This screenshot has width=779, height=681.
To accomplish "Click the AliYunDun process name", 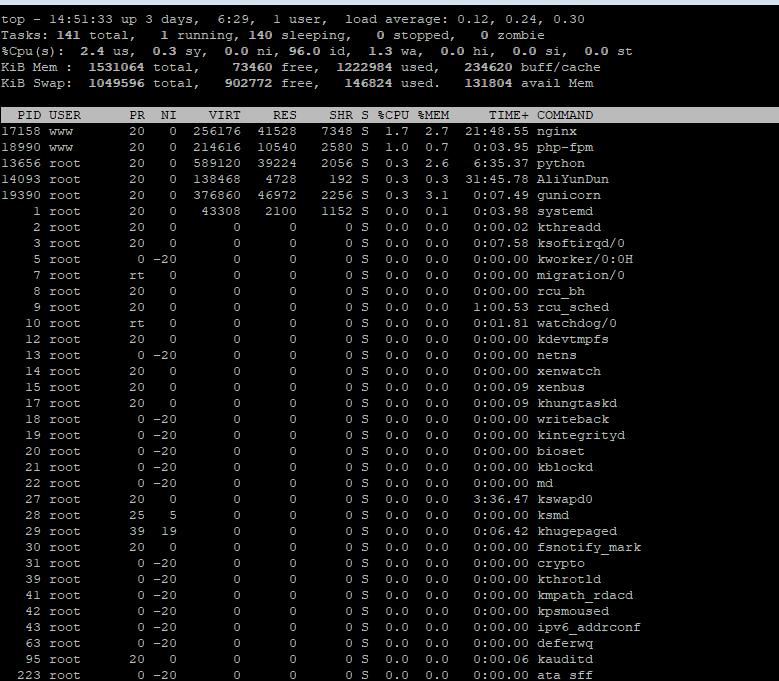I will [572, 179].
